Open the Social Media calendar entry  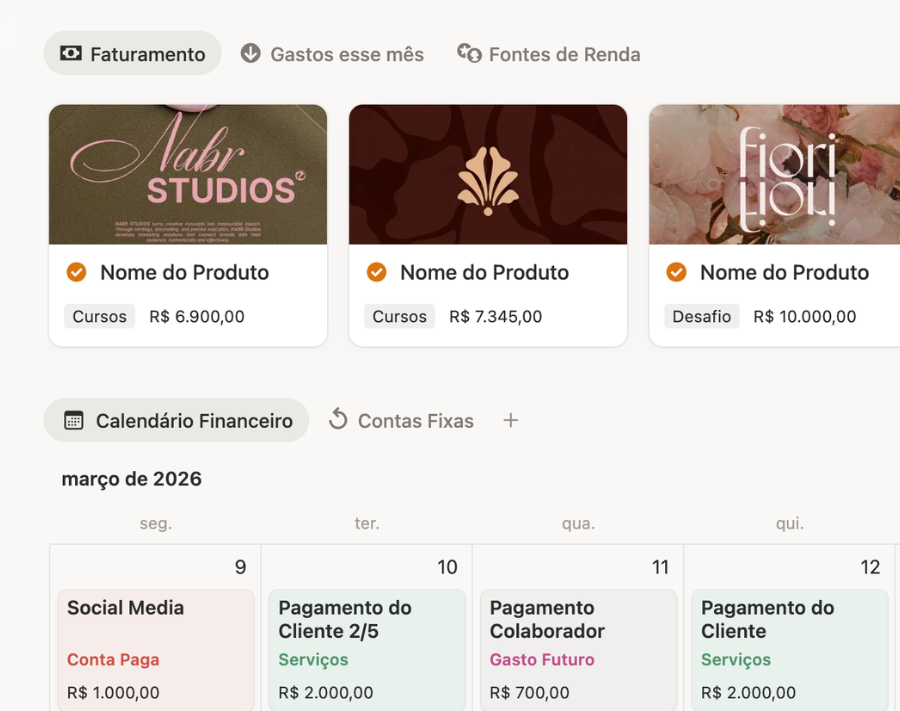pyautogui.click(x=125, y=607)
